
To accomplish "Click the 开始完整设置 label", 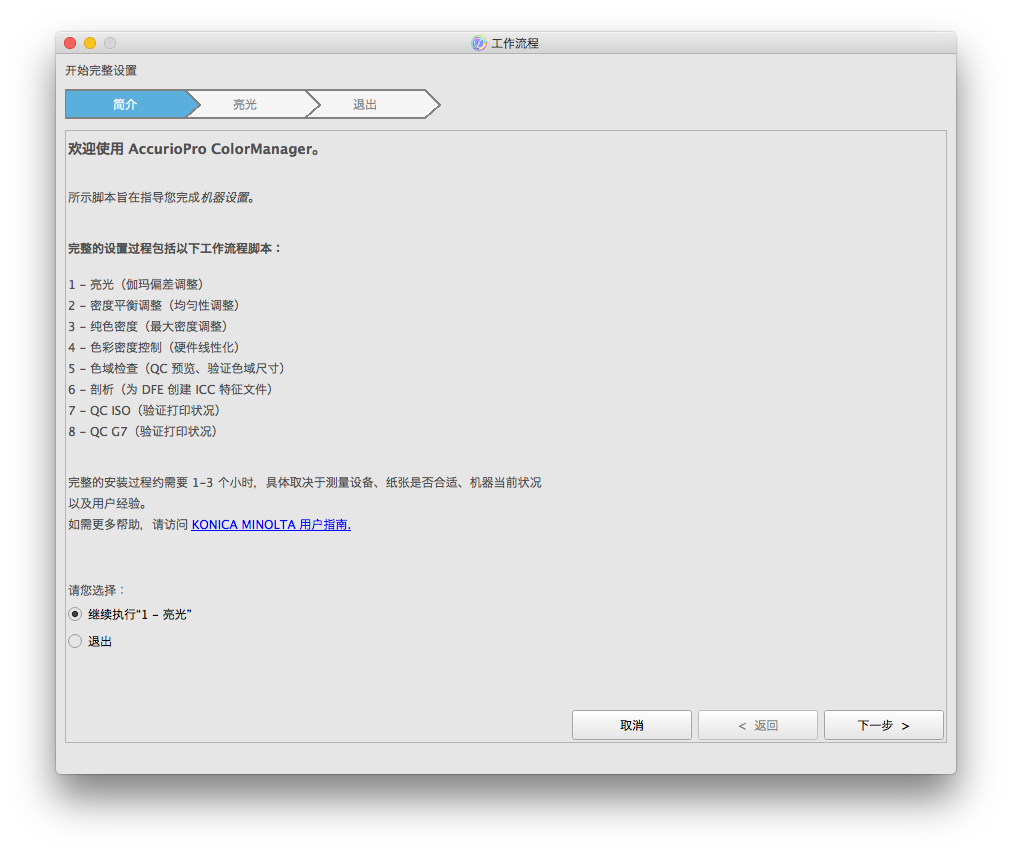I will (x=101, y=70).
